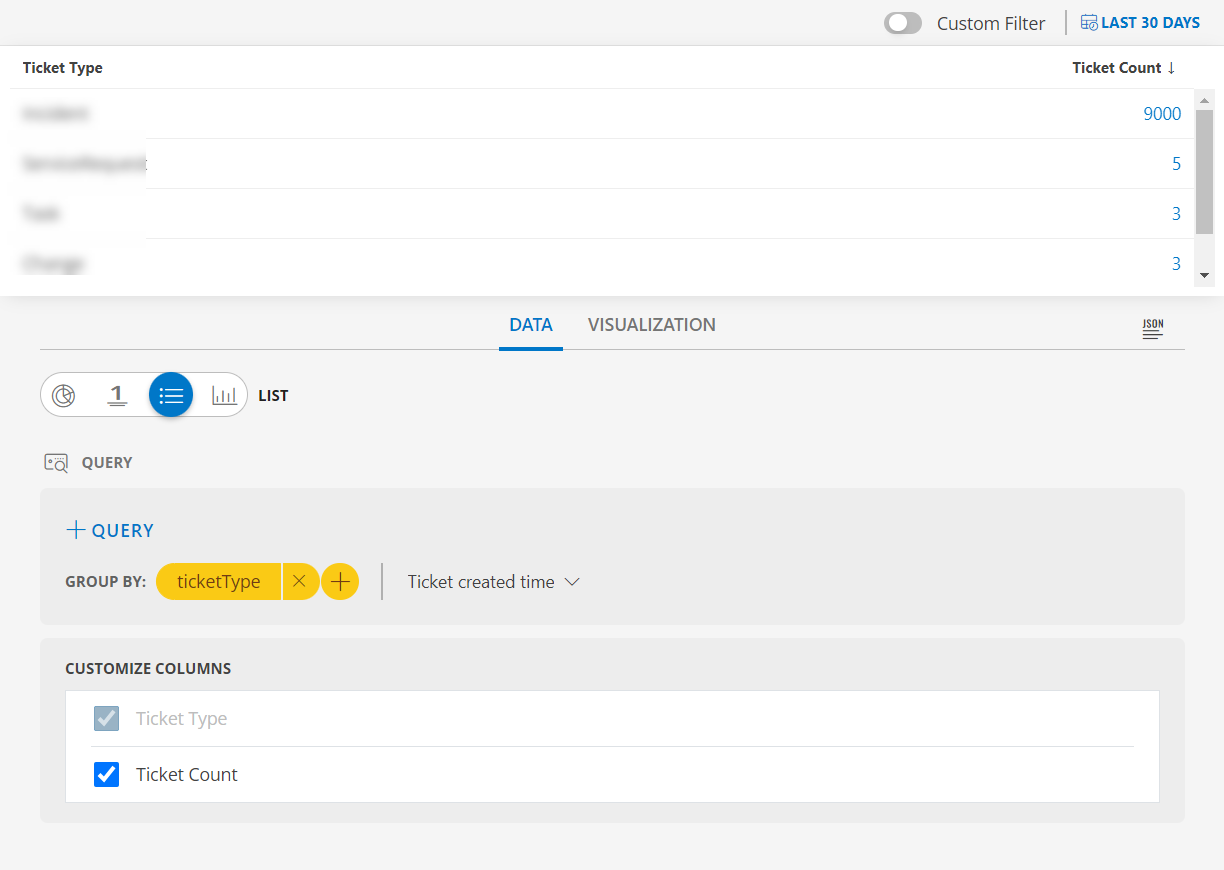Remove the ticketType grouping with the X icon
Image resolution: width=1224 pixels, height=870 pixels.
click(x=300, y=581)
